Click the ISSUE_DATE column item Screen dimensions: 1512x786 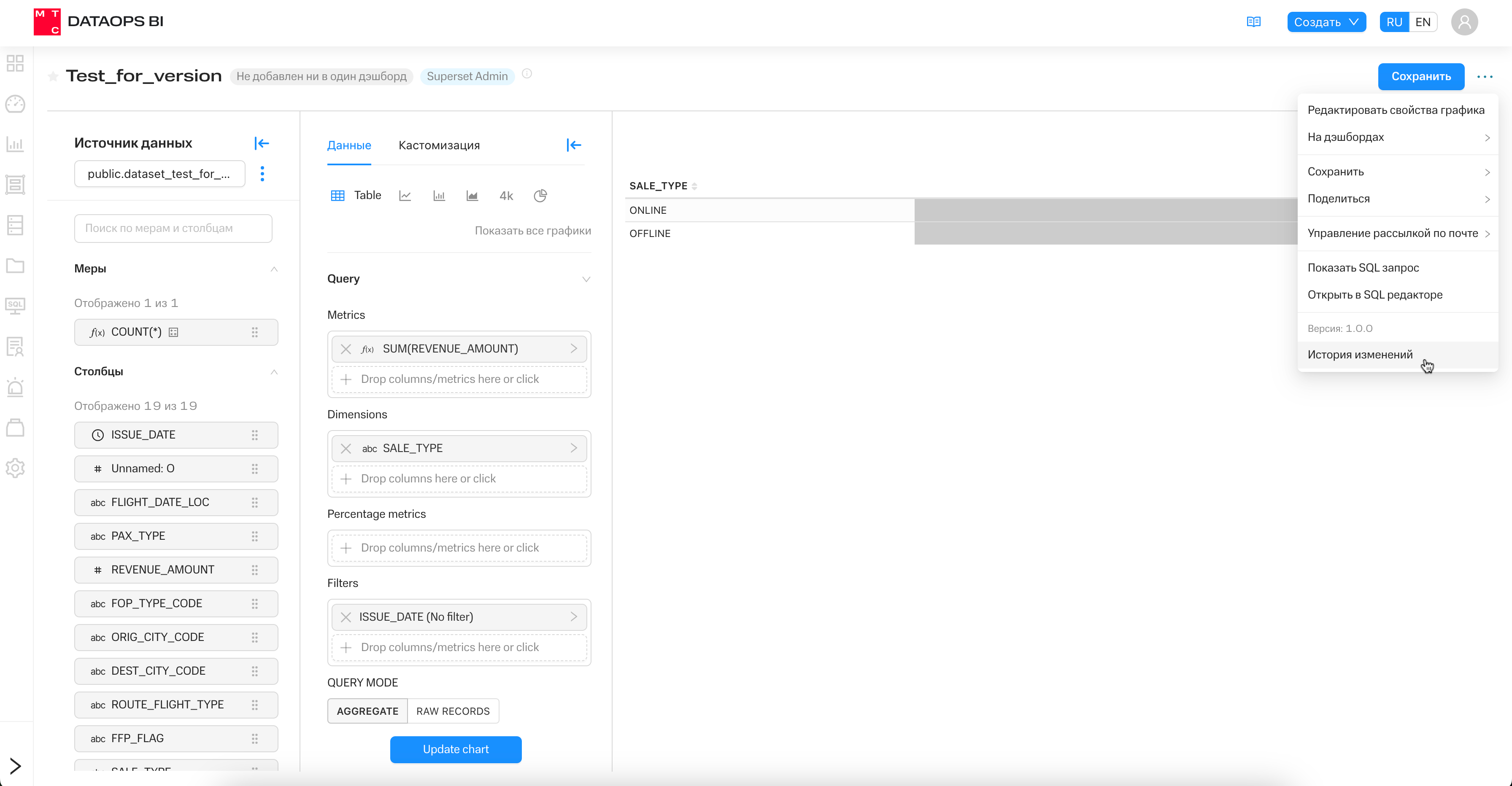point(176,435)
